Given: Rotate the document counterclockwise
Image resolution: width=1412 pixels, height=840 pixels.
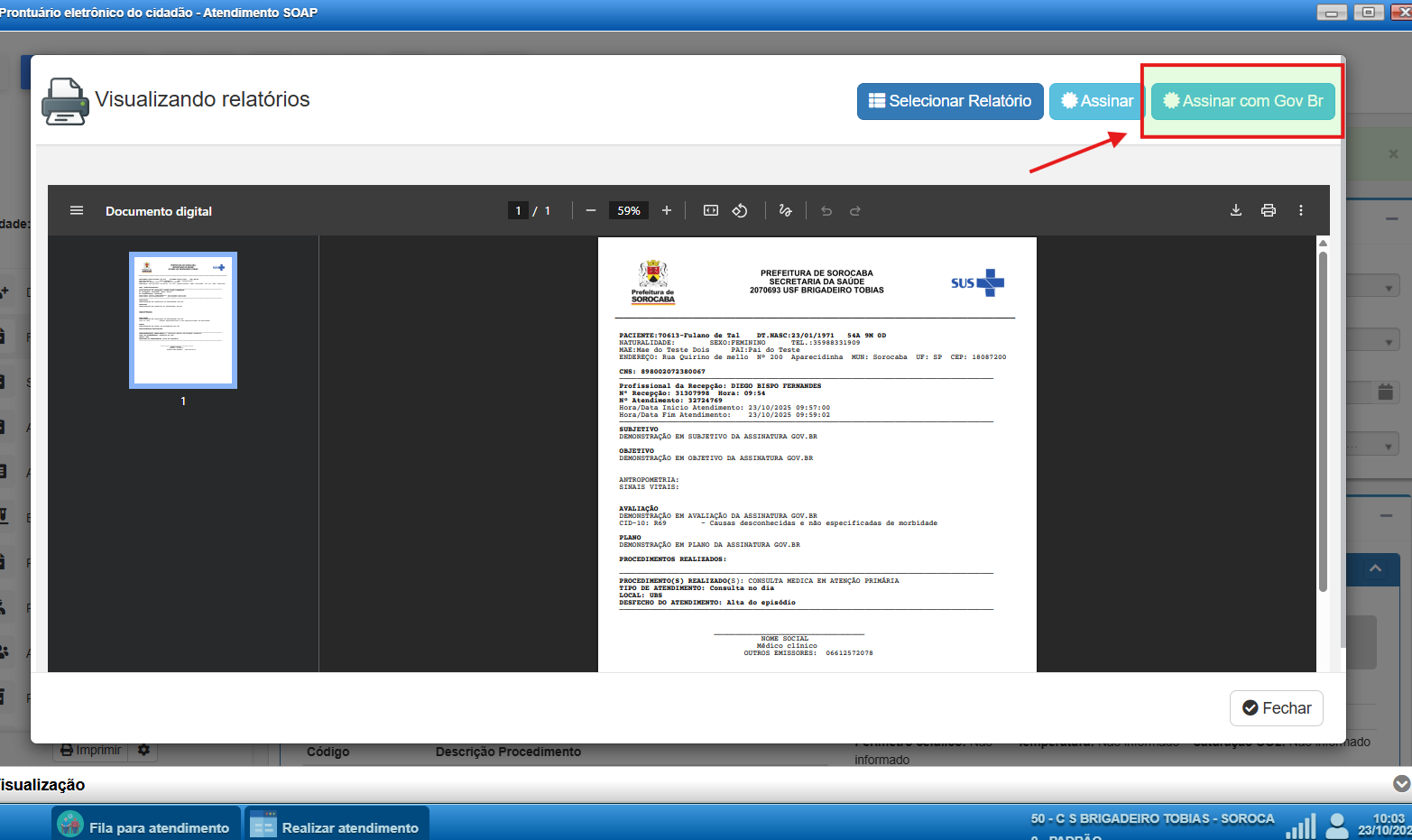Looking at the screenshot, I should (740, 211).
